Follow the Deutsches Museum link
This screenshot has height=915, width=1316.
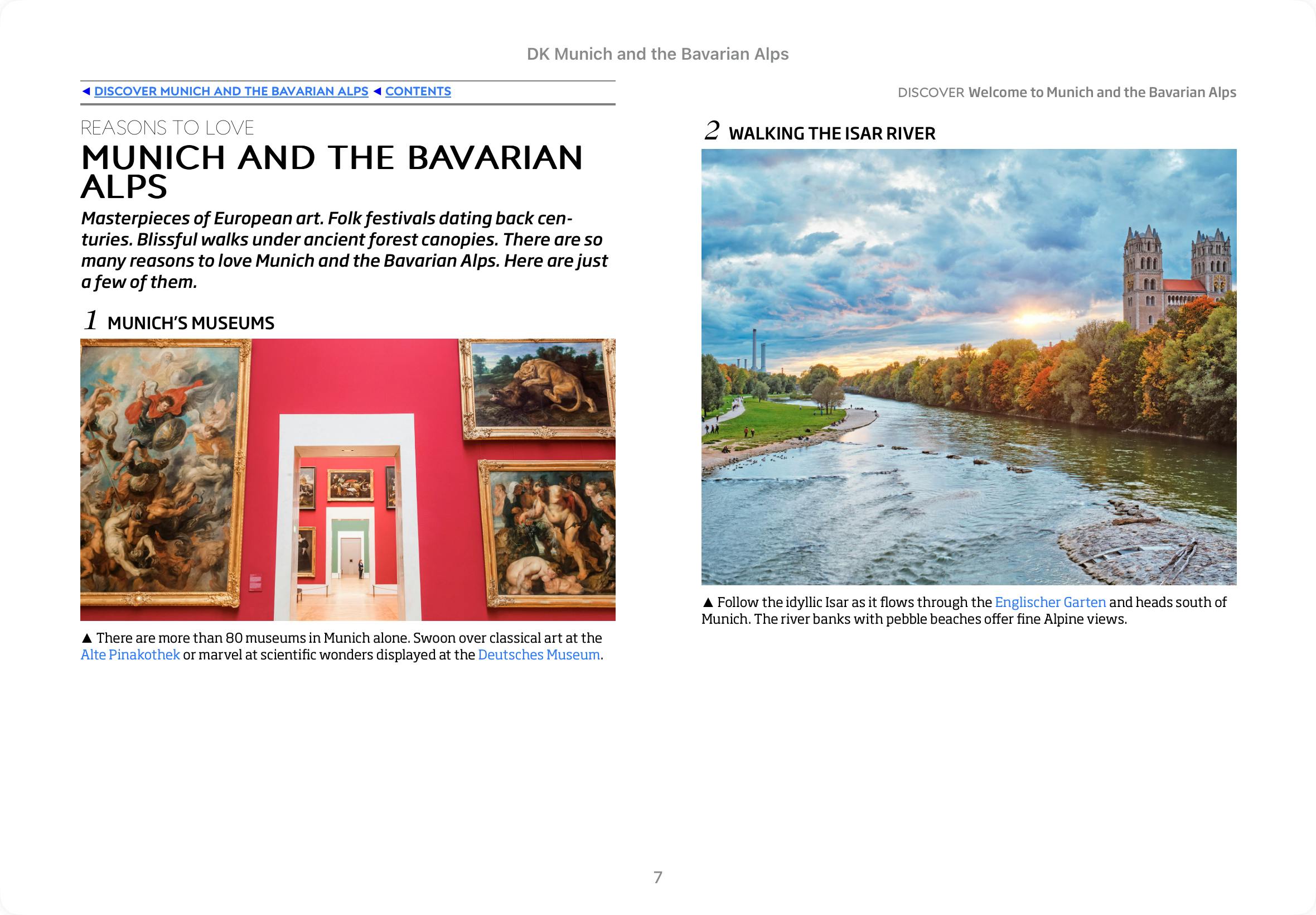539,654
